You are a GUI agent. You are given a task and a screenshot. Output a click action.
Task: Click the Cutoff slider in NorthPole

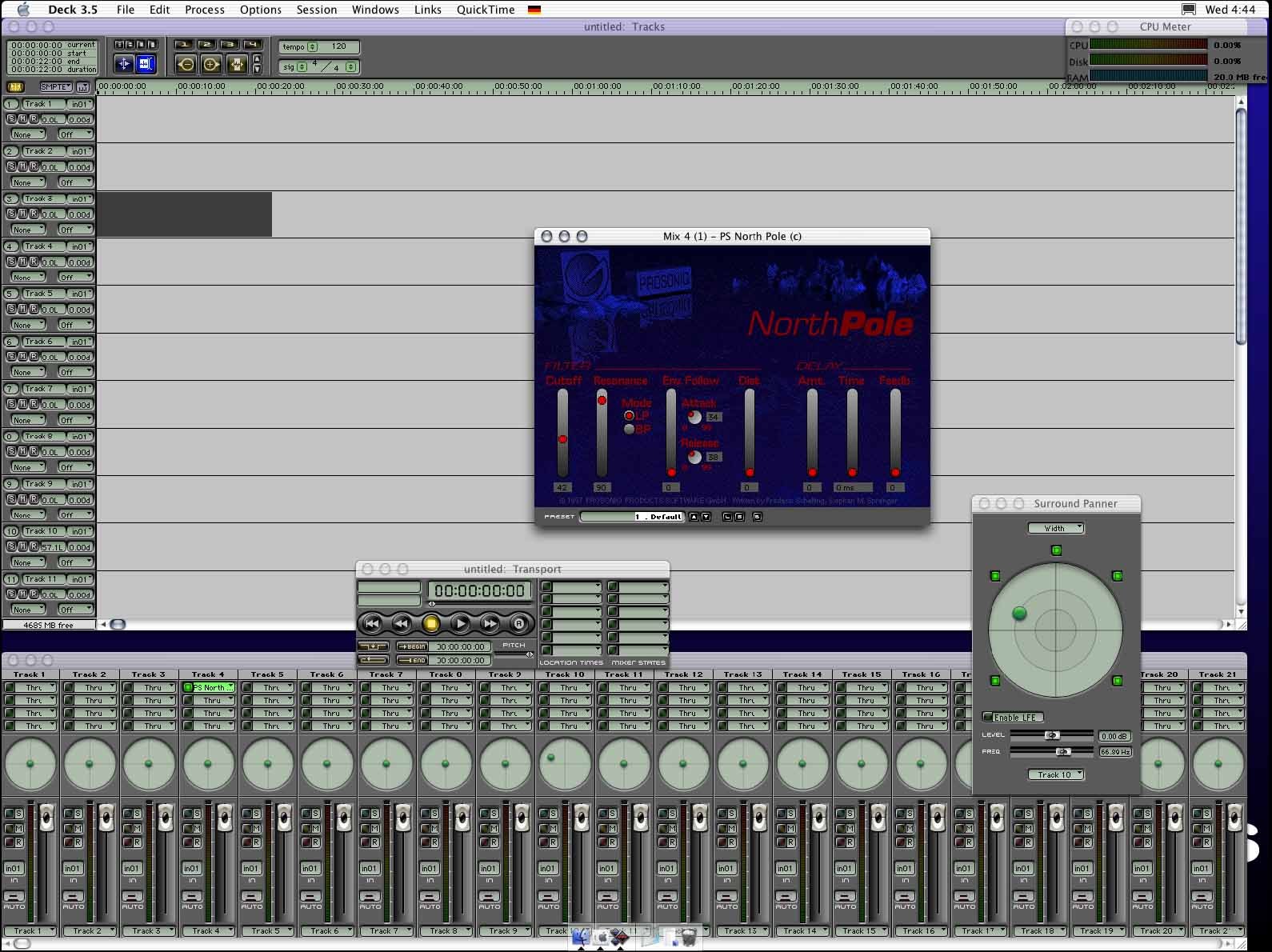(x=562, y=433)
